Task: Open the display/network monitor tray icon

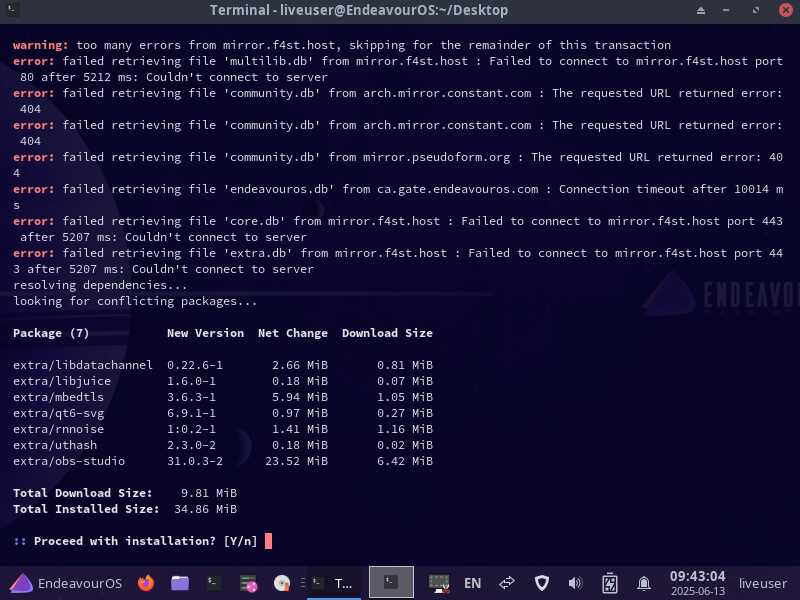Action: pos(439,583)
